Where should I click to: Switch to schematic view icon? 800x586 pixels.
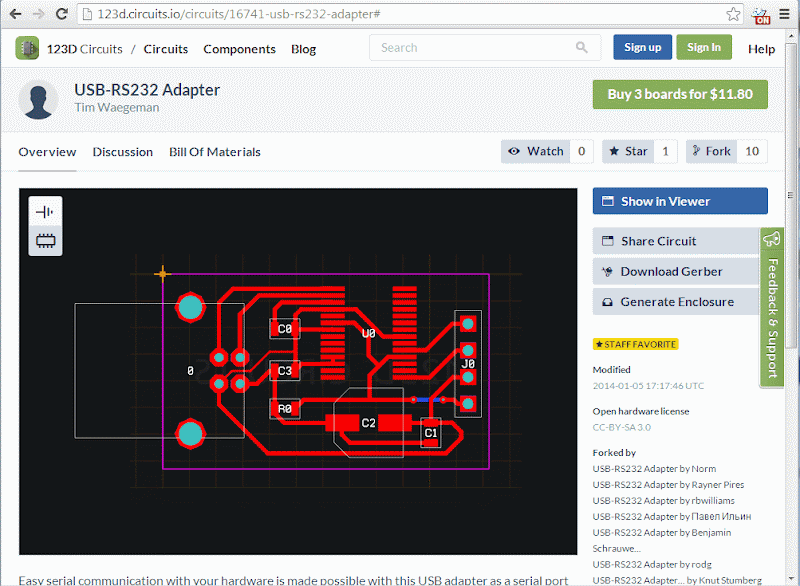(x=45, y=212)
